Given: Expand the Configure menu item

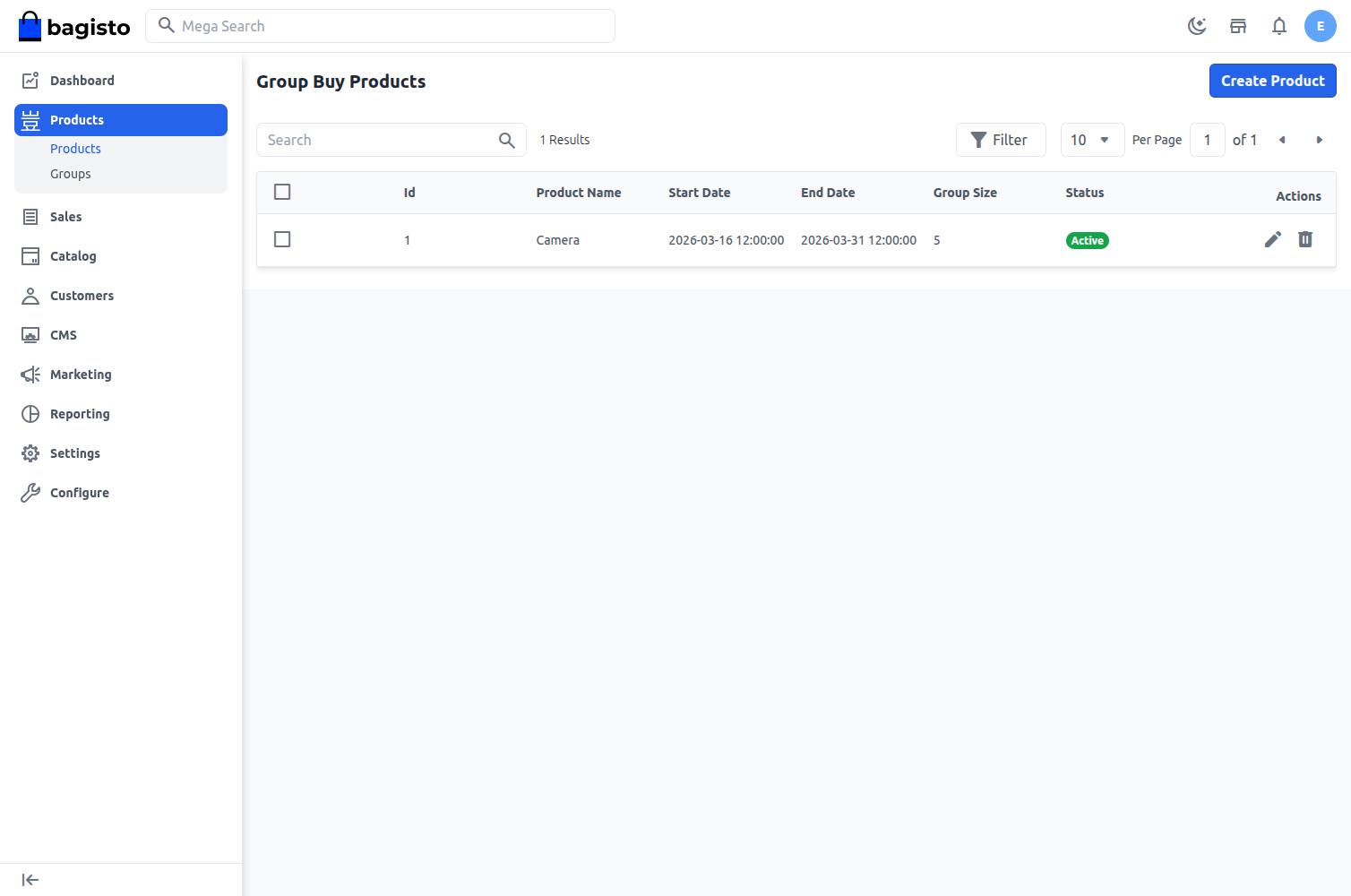Looking at the screenshot, I should [79, 492].
